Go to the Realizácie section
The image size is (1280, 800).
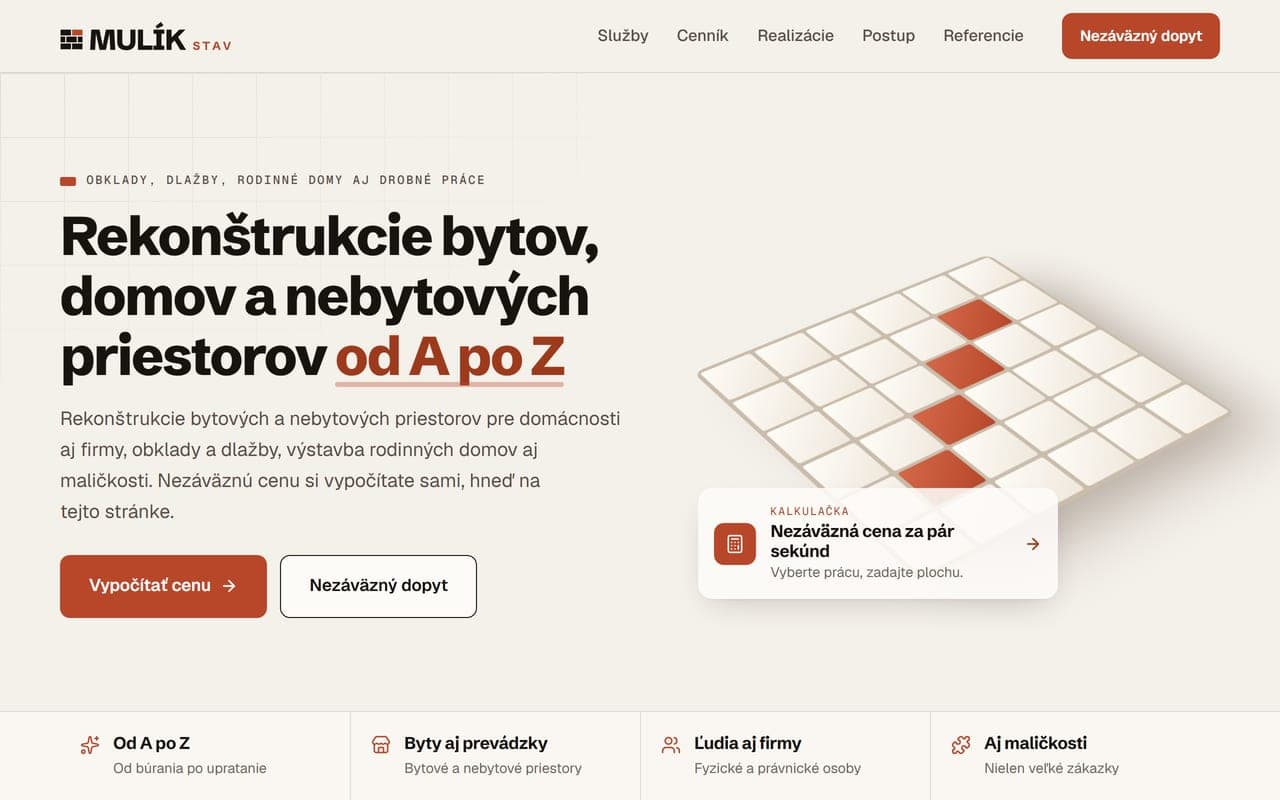point(796,36)
